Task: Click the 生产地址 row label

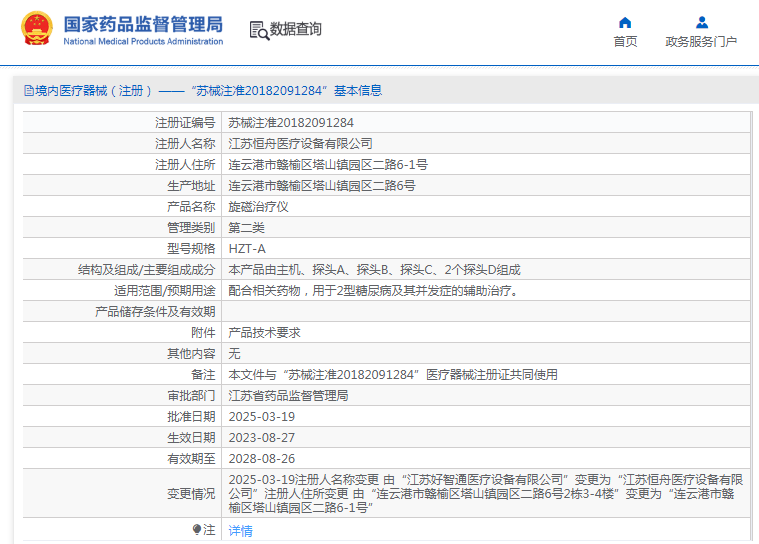Action: pyautogui.click(x=191, y=186)
